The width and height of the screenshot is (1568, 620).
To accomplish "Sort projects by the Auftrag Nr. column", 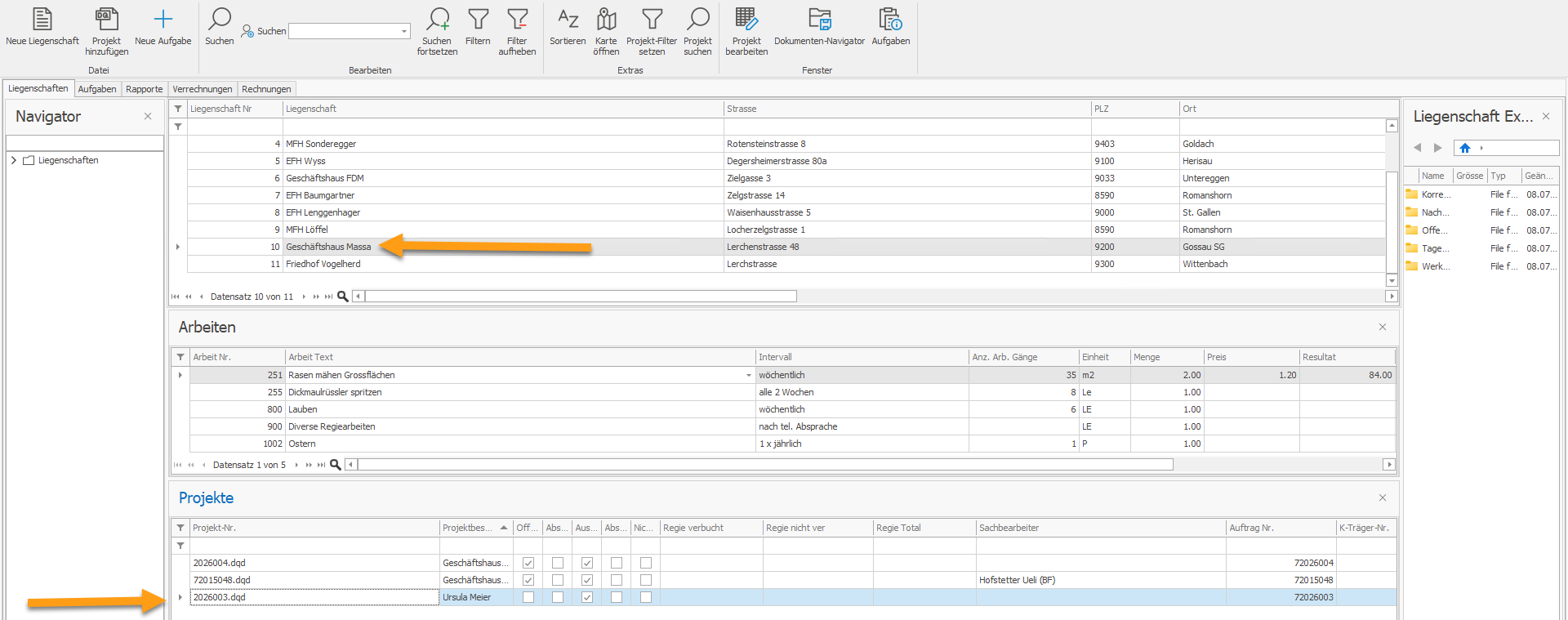I will click(1281, 528).
